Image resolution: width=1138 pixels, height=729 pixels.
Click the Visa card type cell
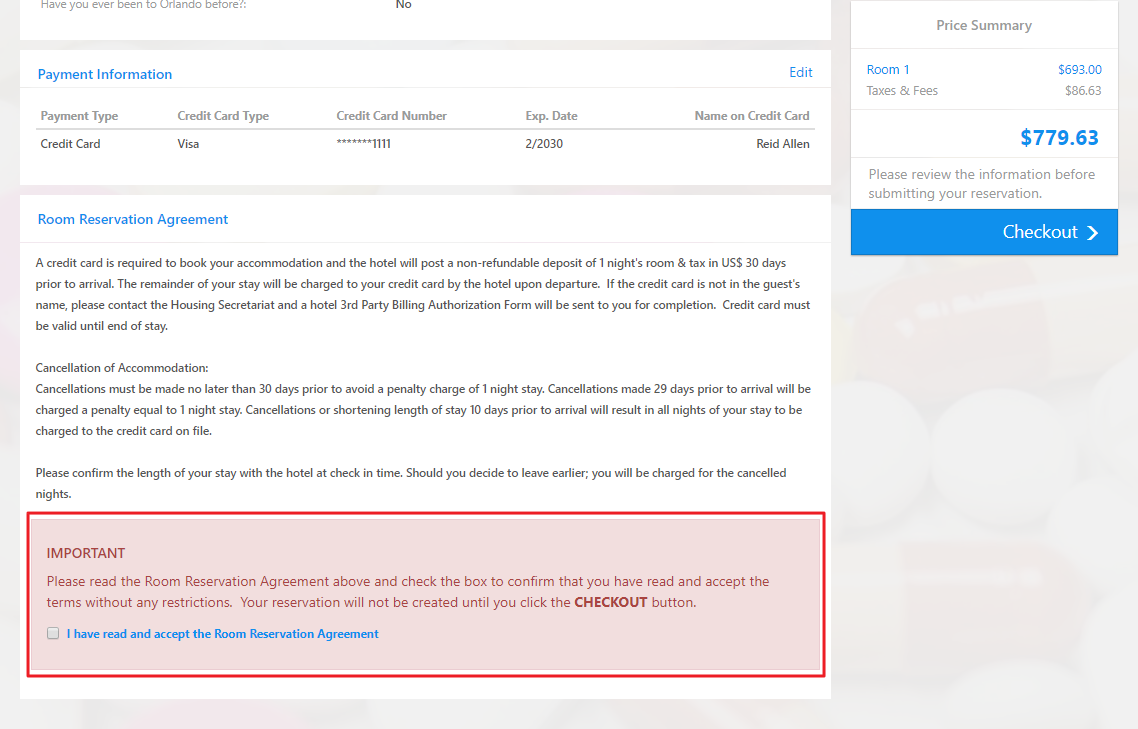(x=188, y=144)
